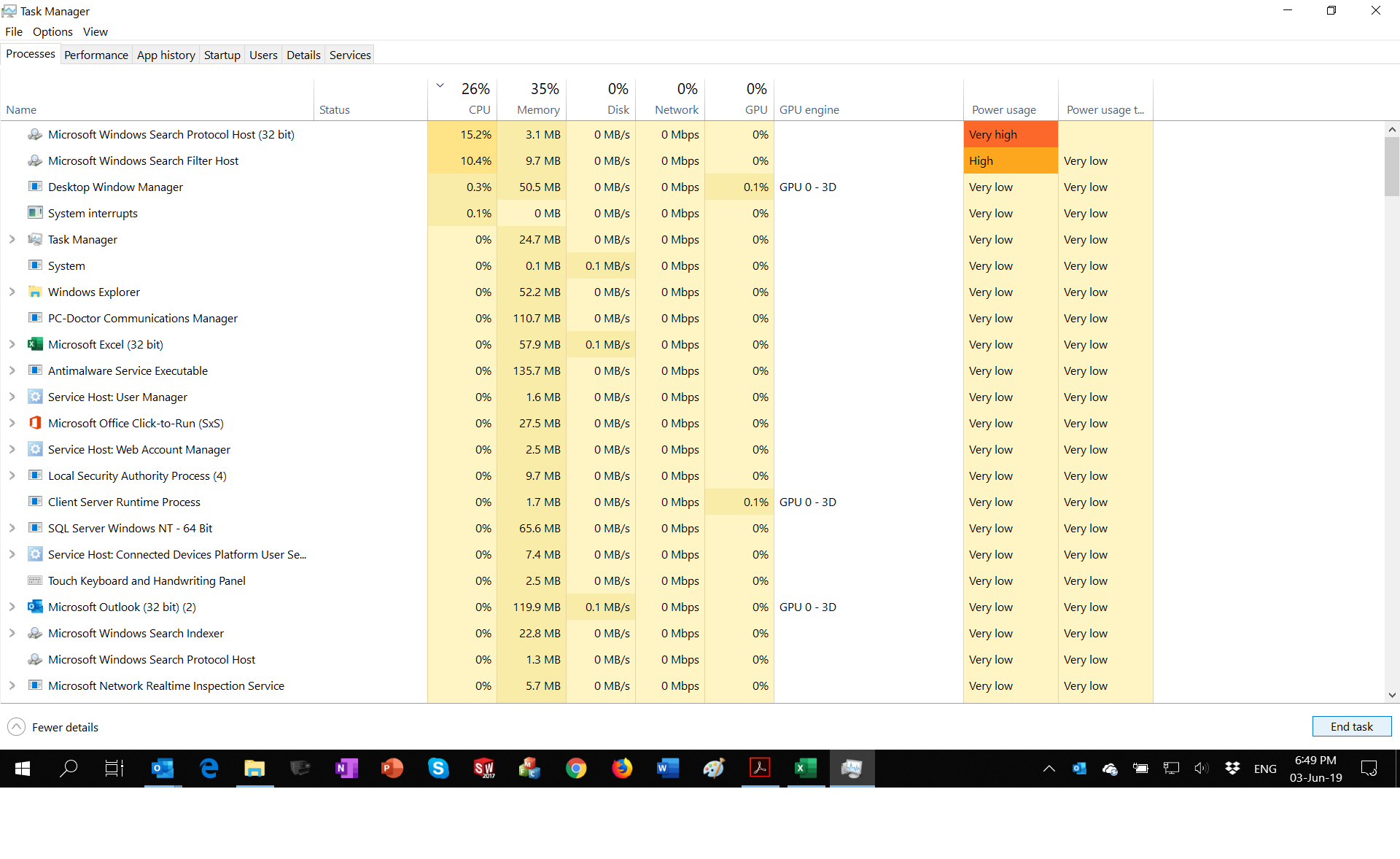
Task: Click the scroll-down arrow of the process list
Action: (x=1392, y=695)
